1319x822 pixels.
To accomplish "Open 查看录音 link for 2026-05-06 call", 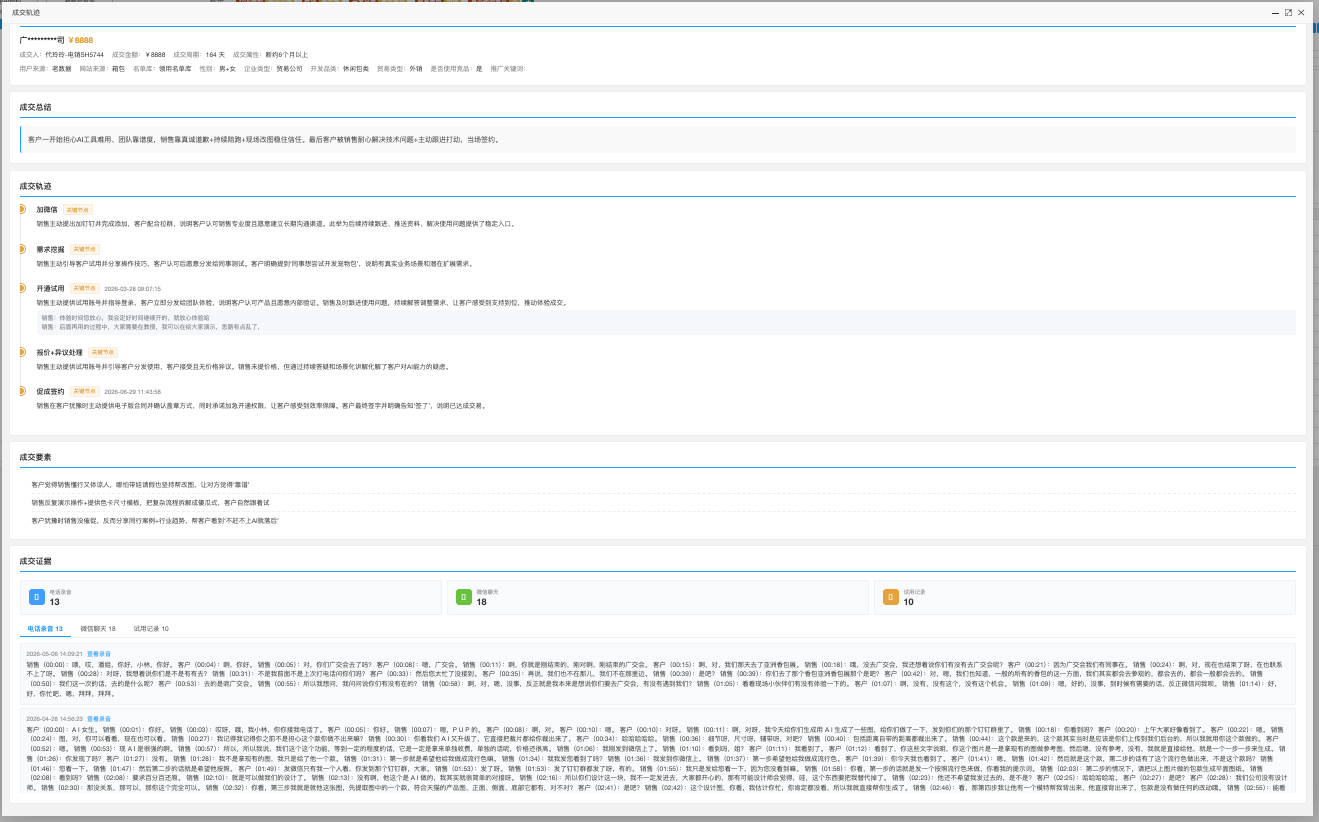I will [98, 653].
